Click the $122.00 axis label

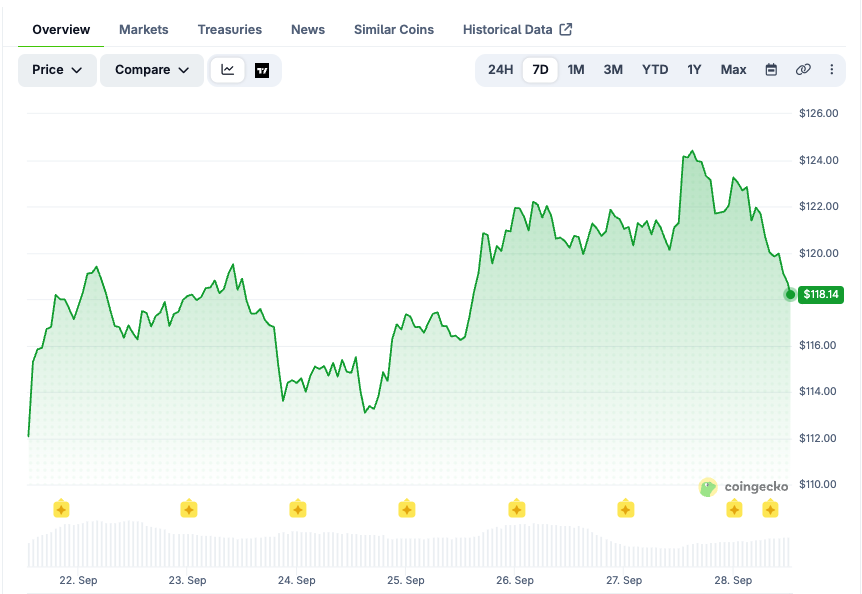pos(819,206)
